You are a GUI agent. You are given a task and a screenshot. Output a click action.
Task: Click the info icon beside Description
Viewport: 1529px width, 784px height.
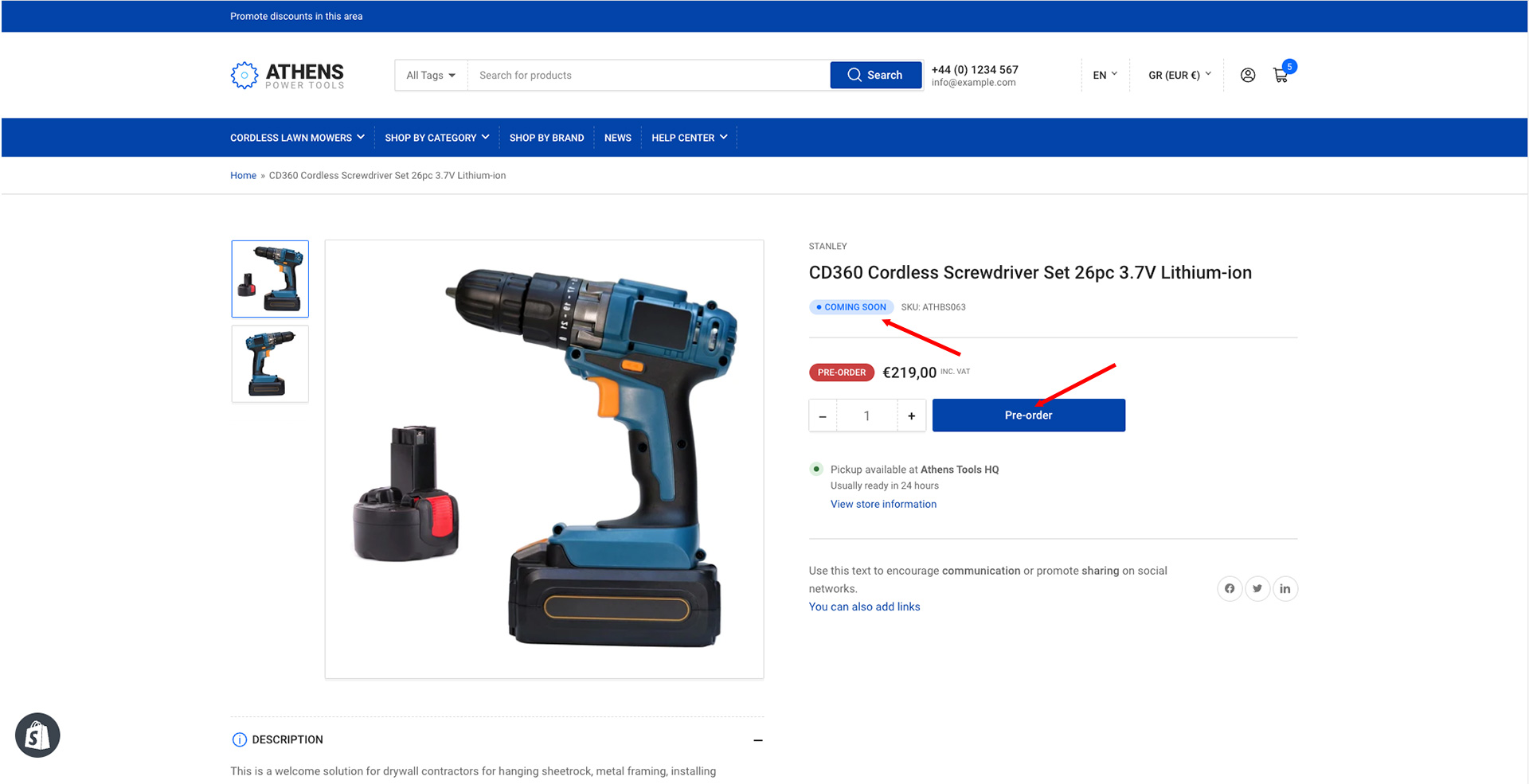[239, 739]
